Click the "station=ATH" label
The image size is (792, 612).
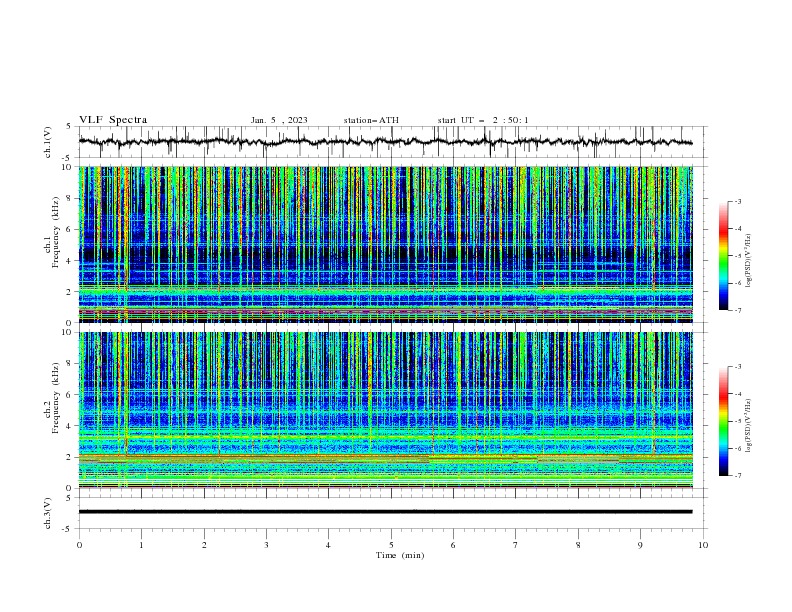coord(371,120)
